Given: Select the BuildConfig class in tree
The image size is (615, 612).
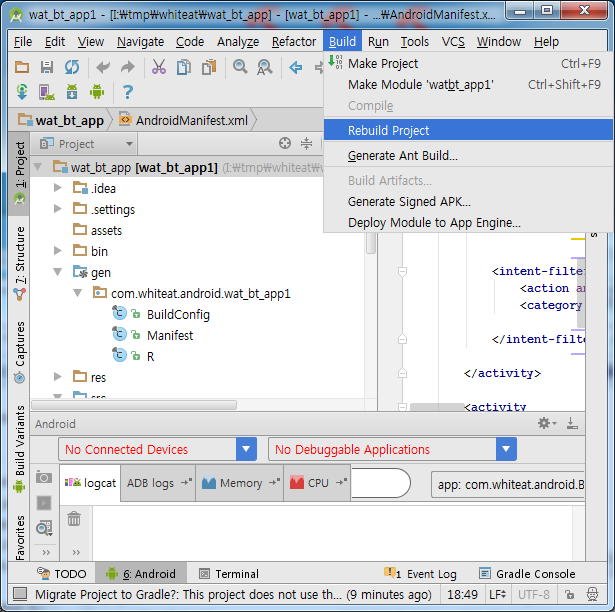Looking at the screenshot, I should coord(178,314).
